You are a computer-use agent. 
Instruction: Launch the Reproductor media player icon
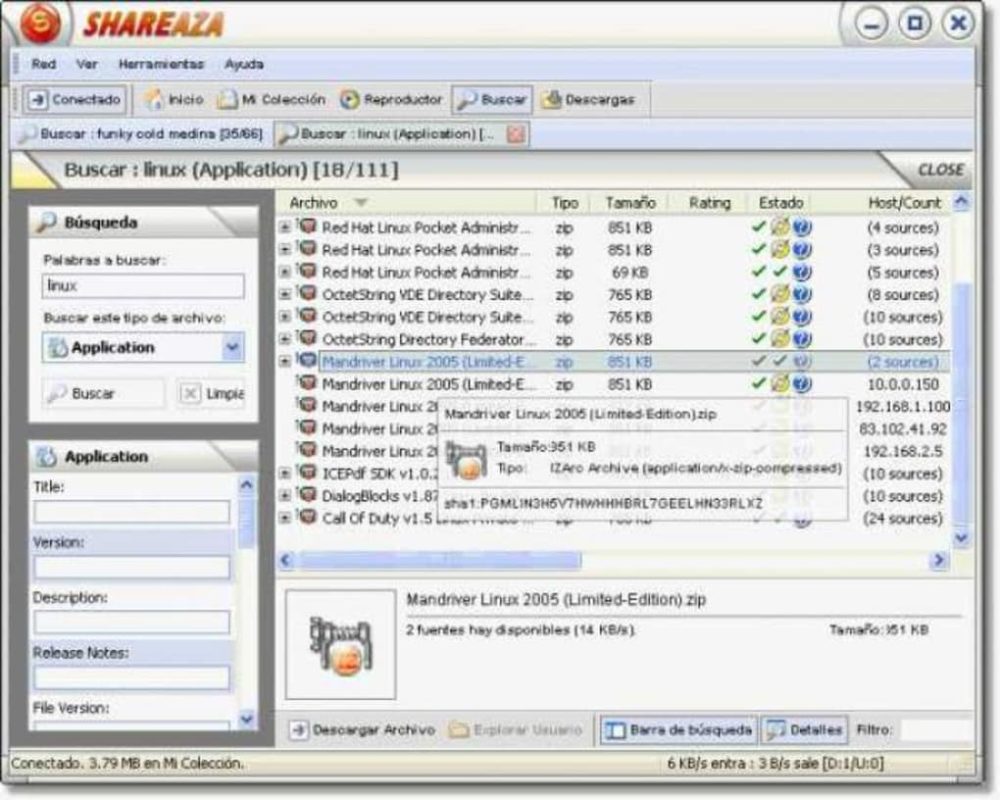click(349, 100)
